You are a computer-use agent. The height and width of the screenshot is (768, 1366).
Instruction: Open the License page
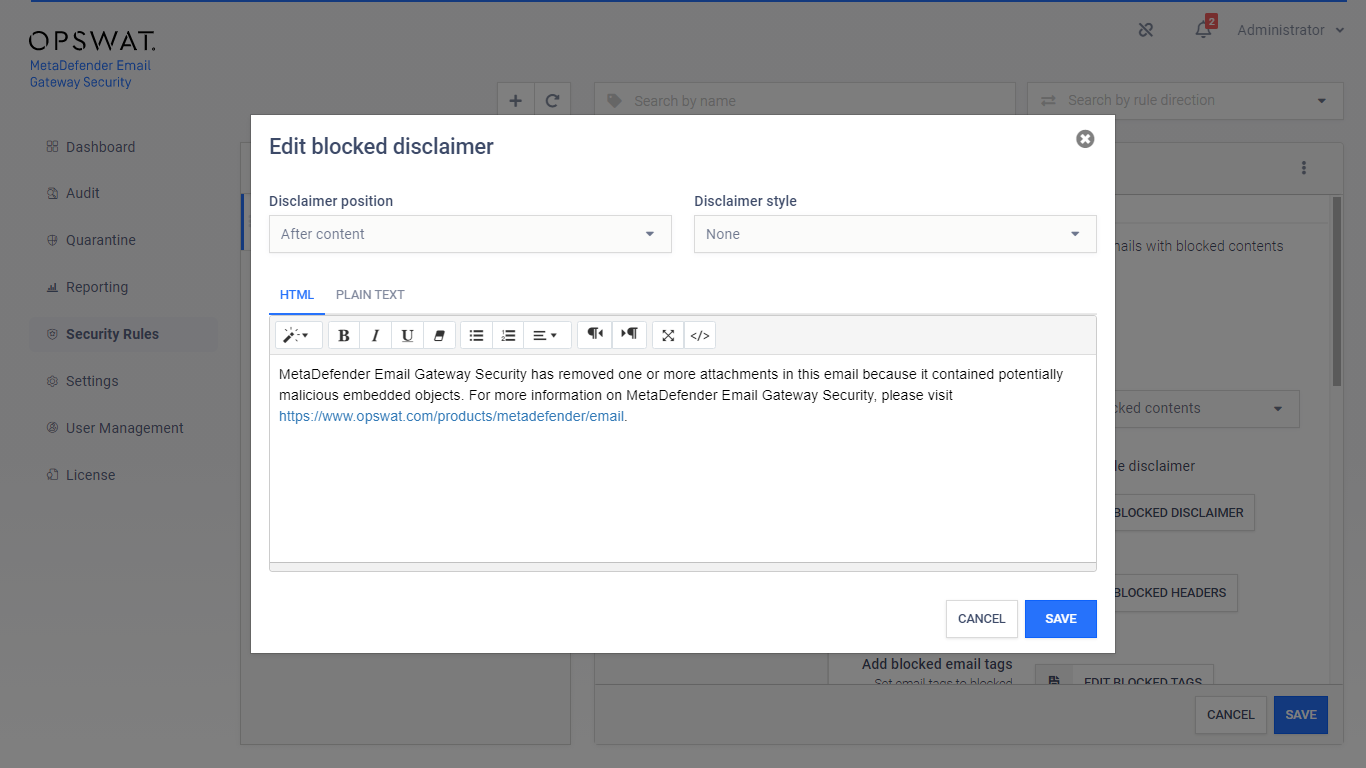coord(90,475)
